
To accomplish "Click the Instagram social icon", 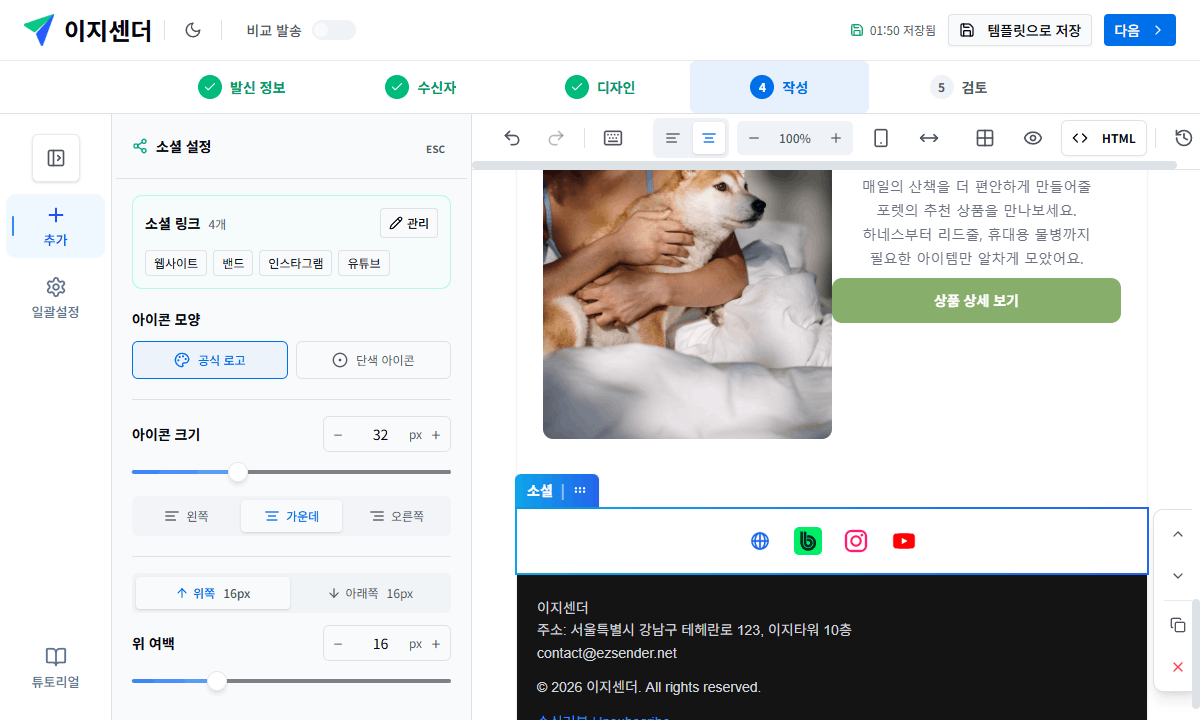I will point(856,541).
